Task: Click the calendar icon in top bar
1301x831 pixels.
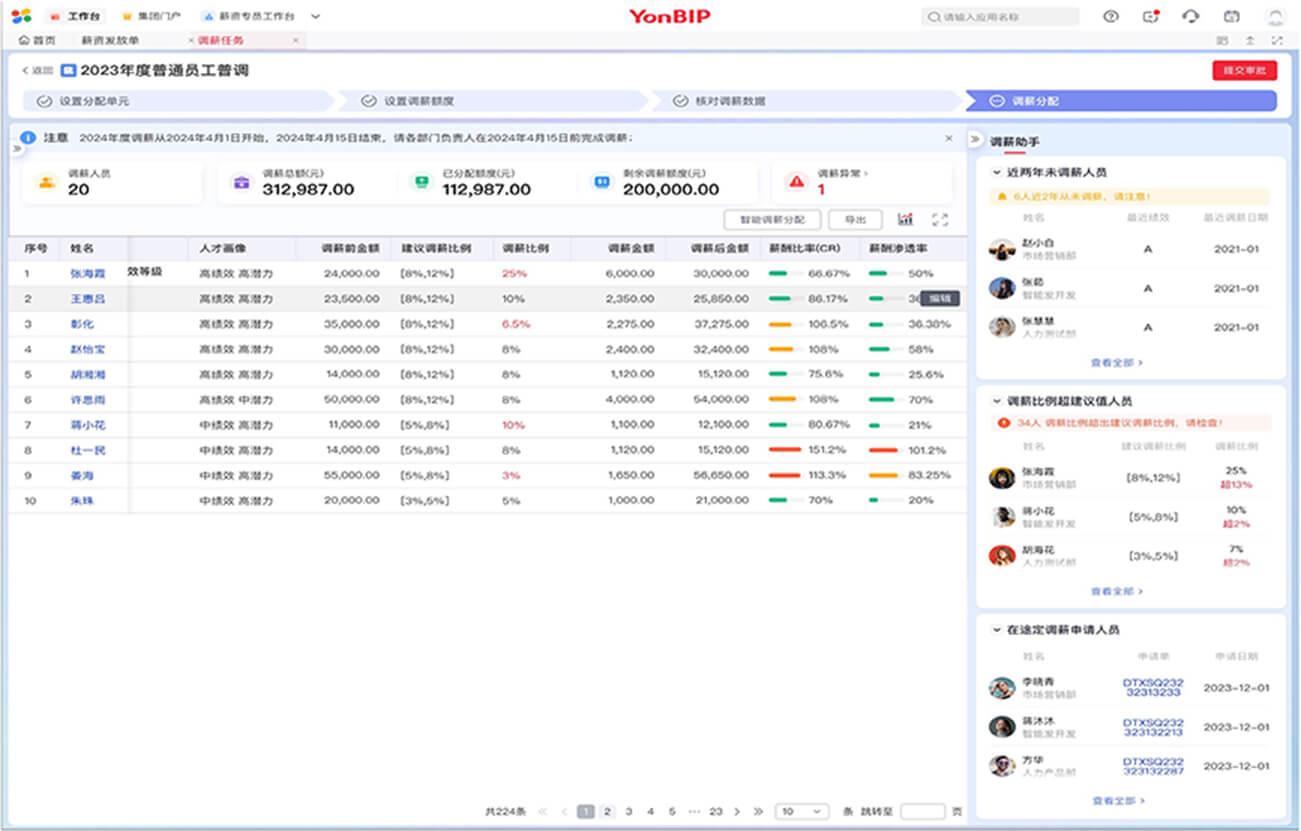Action: [x=1231, y=16]
